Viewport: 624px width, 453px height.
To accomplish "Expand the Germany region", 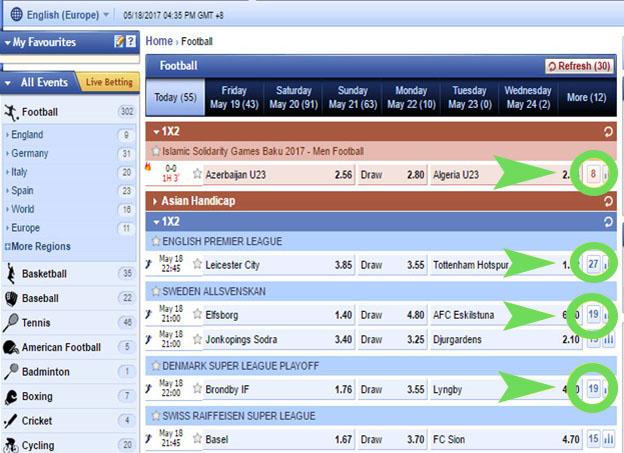I will pos(29,153).
